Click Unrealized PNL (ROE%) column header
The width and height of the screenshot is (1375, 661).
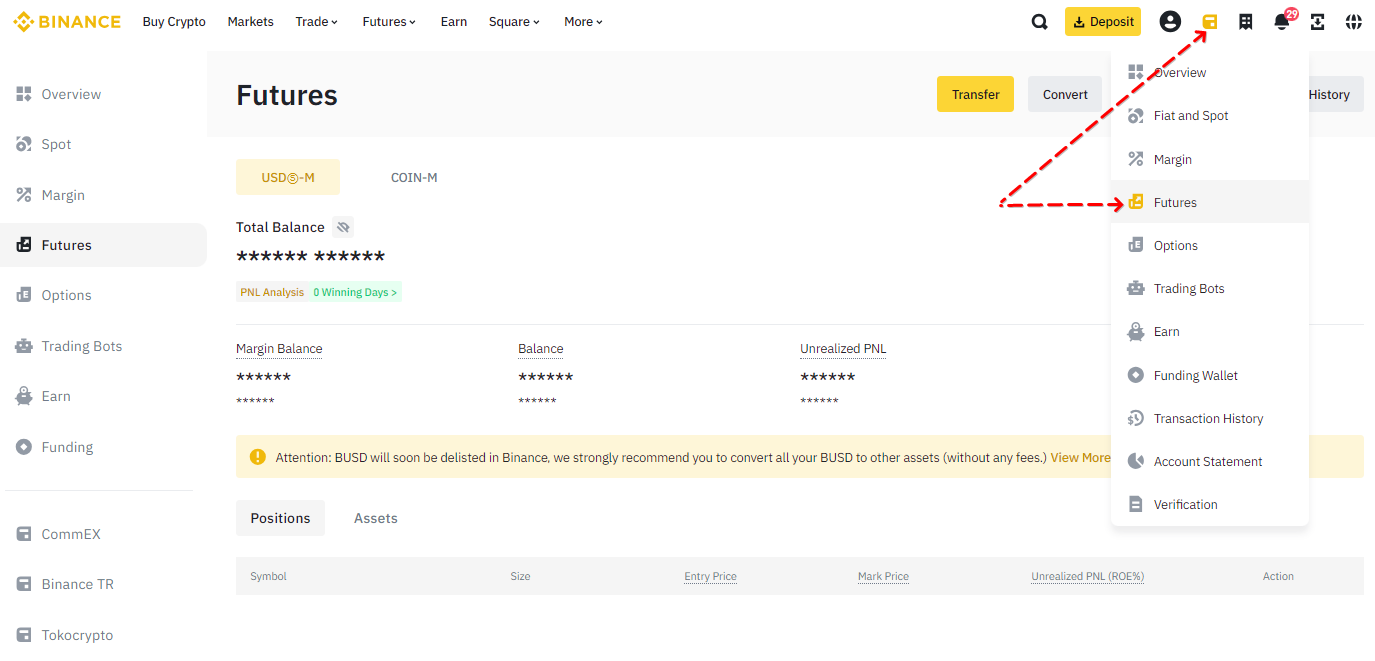(x=1088, y=576)
